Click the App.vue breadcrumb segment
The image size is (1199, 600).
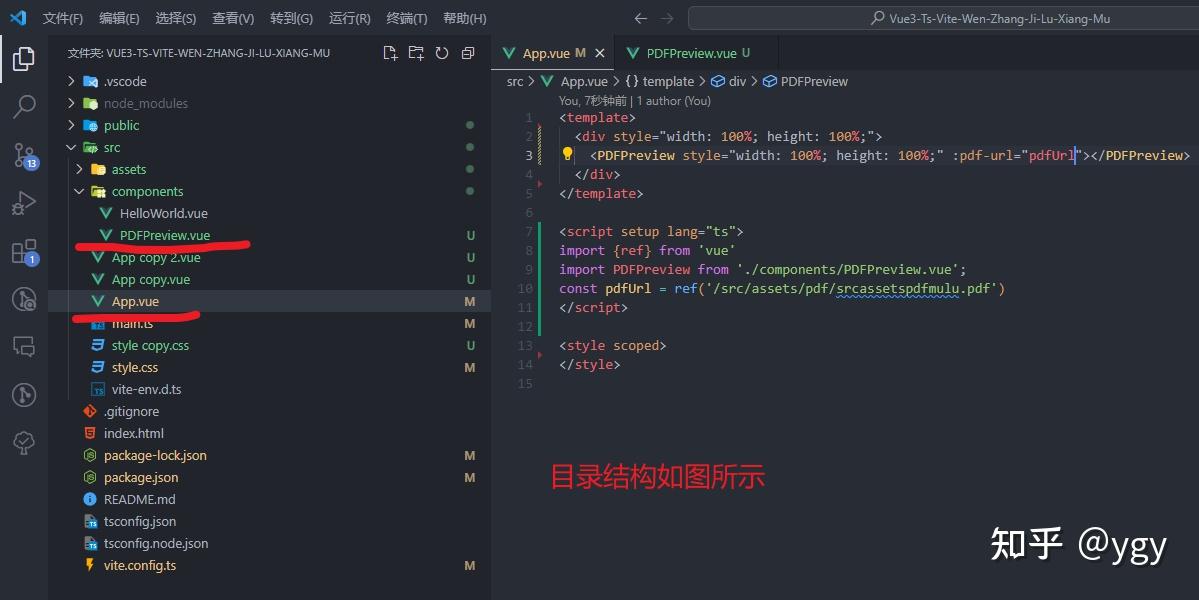[584, 81]
